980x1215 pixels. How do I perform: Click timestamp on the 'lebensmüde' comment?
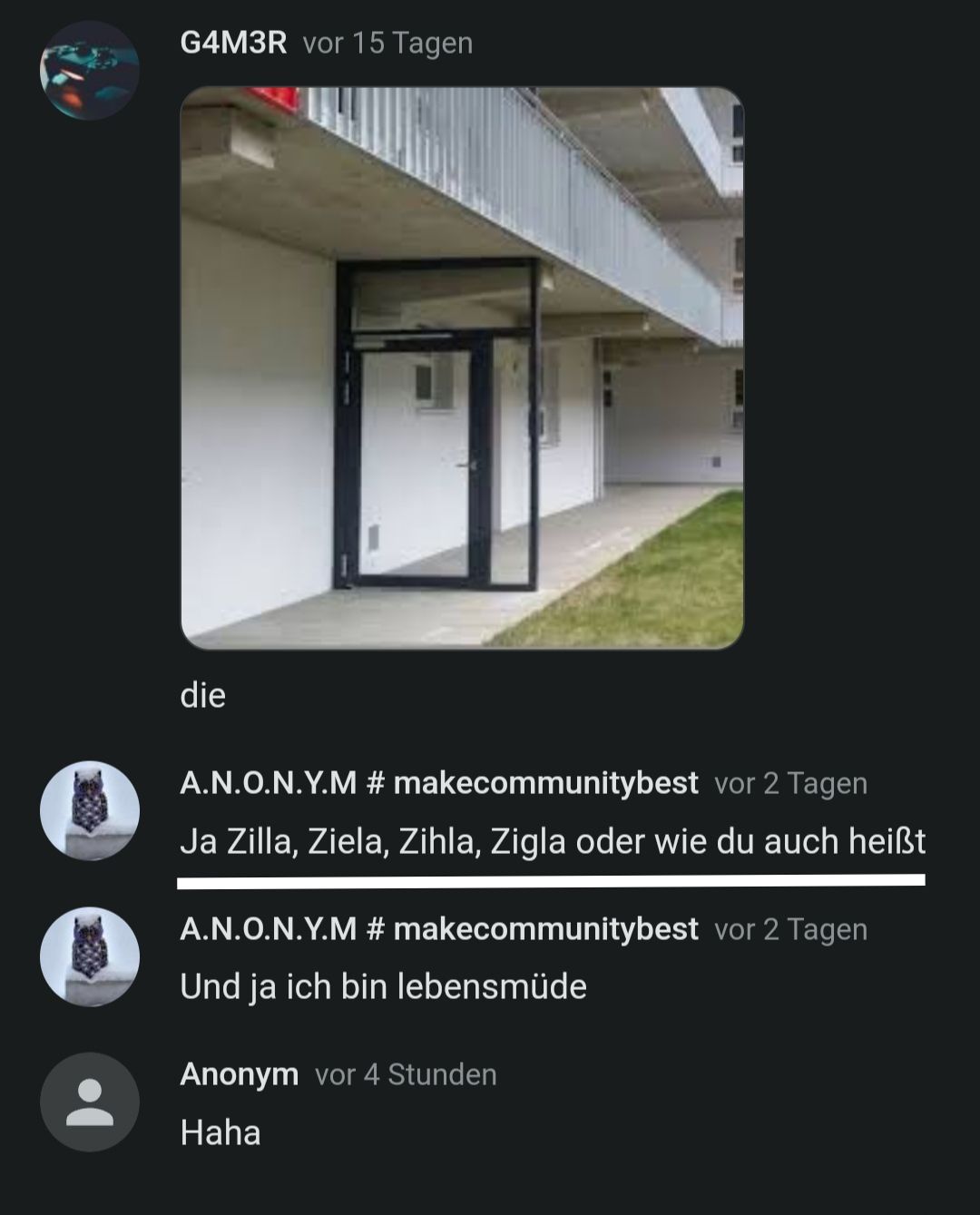[x=790, y=930]
